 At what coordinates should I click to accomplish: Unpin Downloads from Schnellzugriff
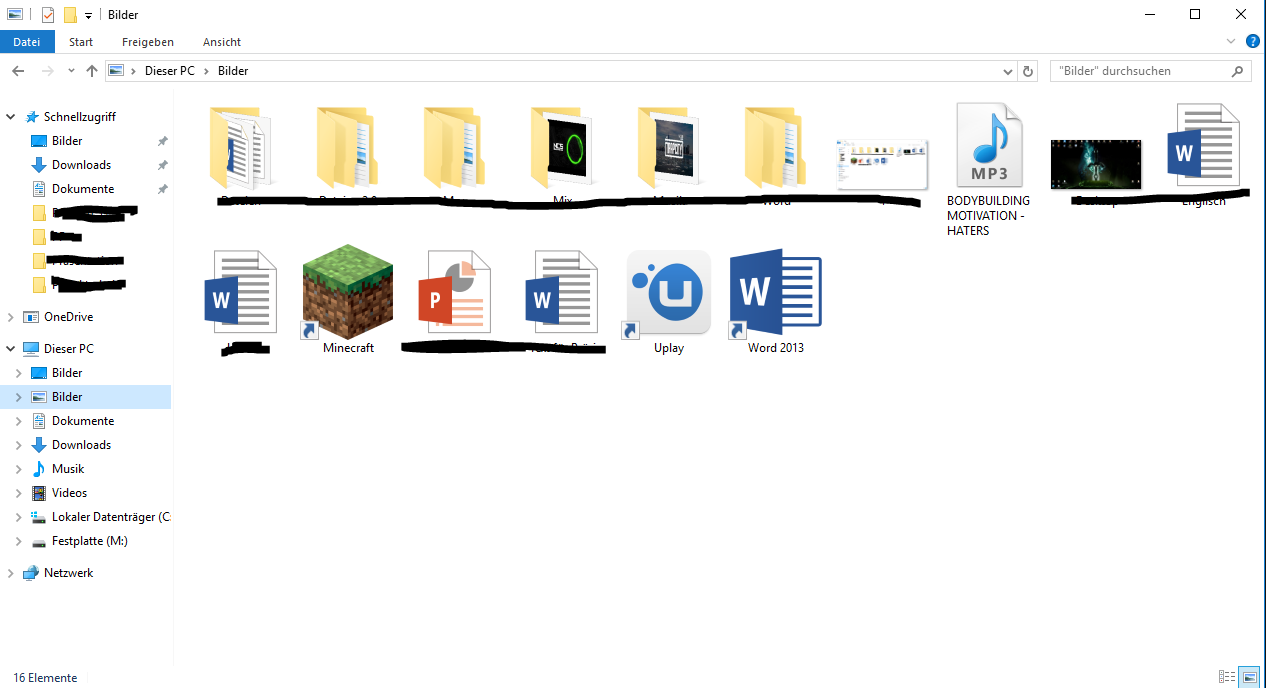pyautogui.click(x=161, y=164)
